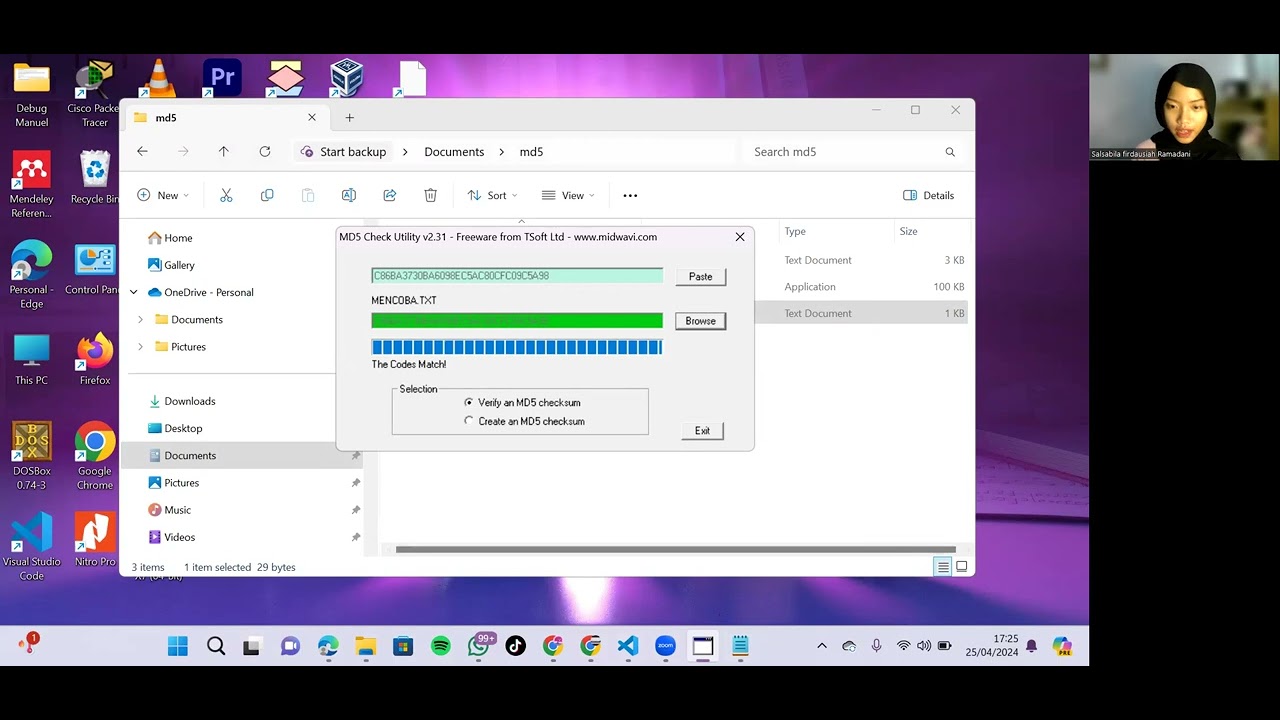Open a new File Explorer tab
1280x720 pixels.
[x=349, y=118]
